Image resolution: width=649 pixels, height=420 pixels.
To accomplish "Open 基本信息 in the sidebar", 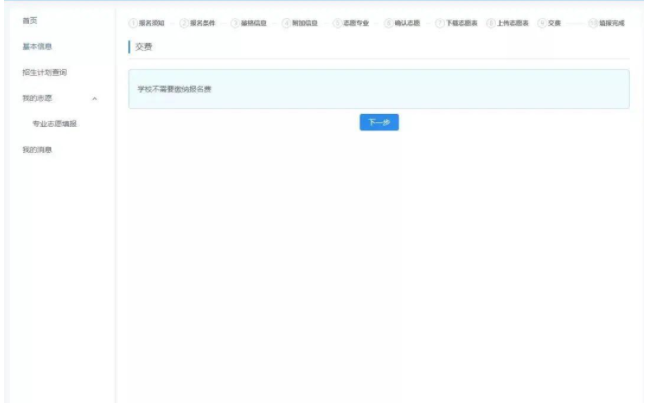I will [x=37, y=46].
